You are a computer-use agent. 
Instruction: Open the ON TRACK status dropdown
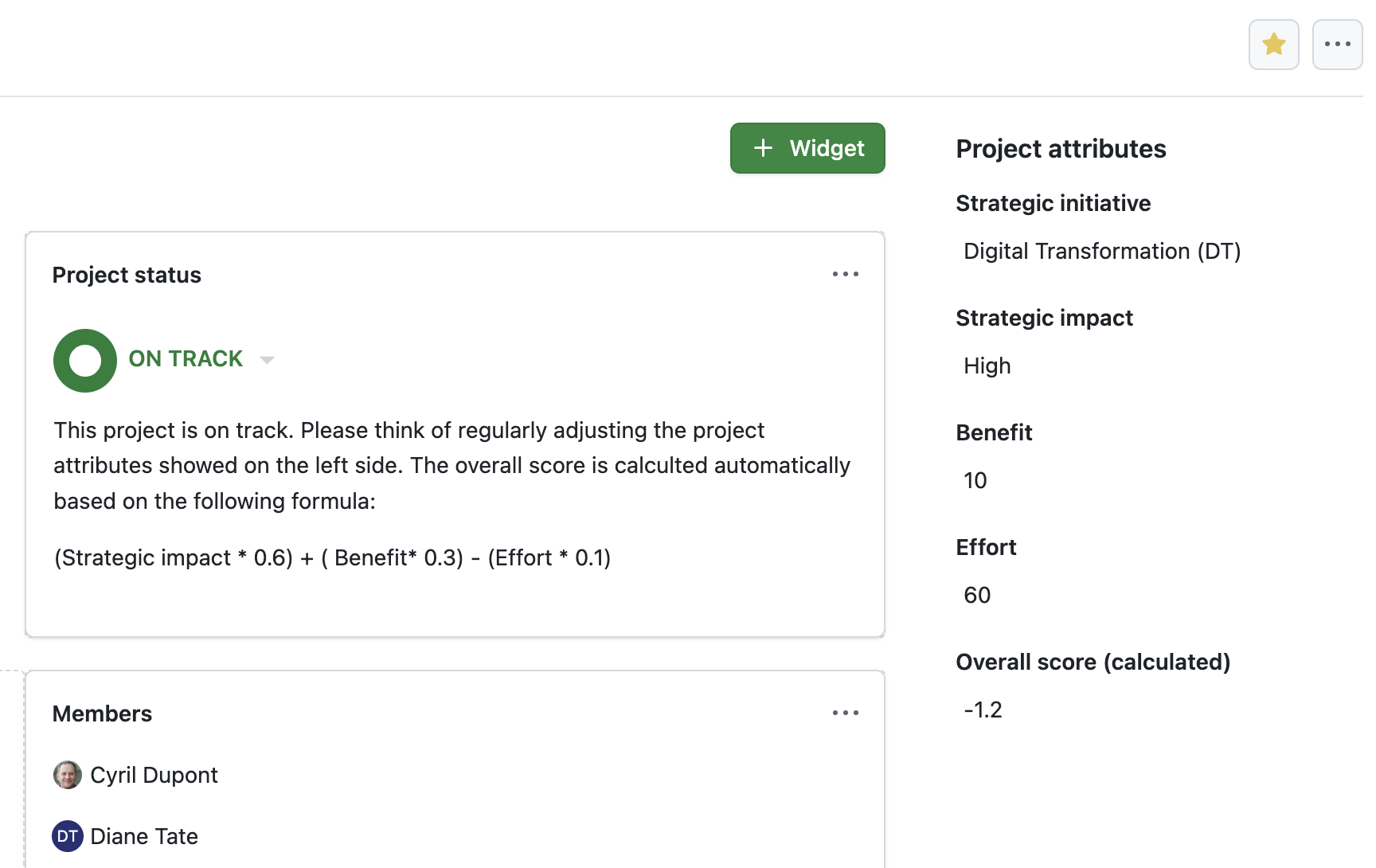click(267, 360)
